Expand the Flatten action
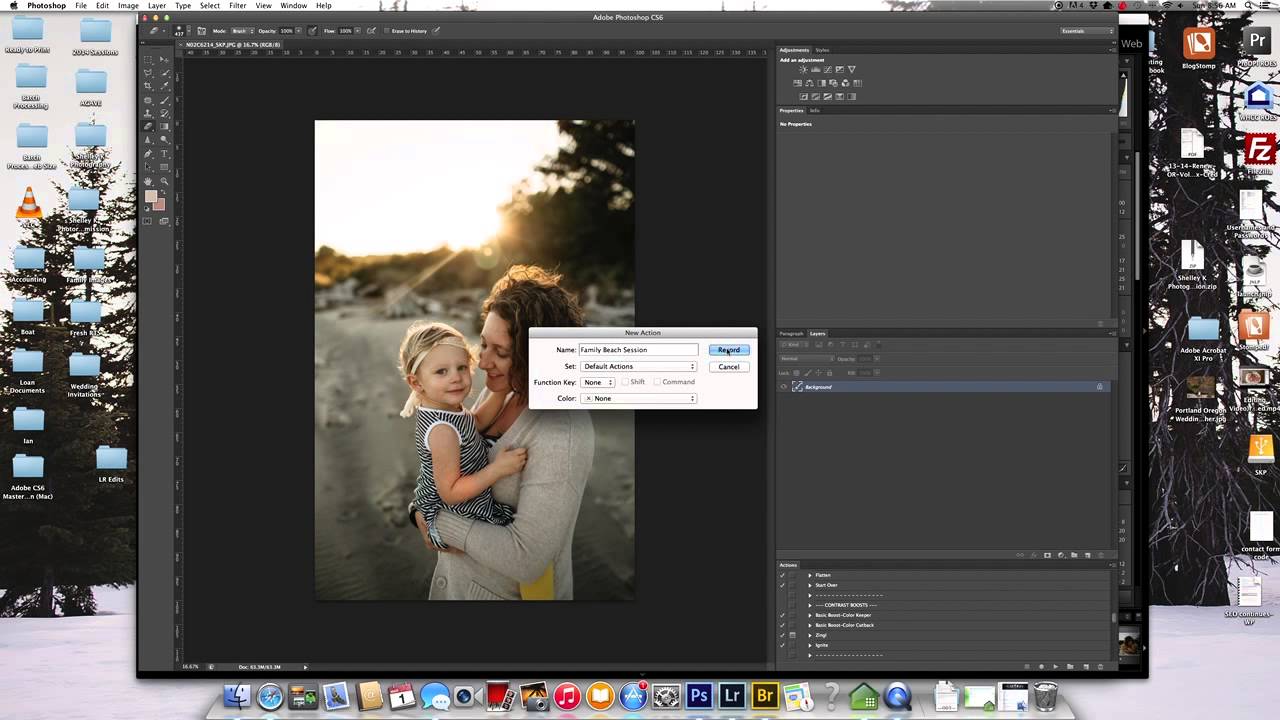 click(810, 575)
